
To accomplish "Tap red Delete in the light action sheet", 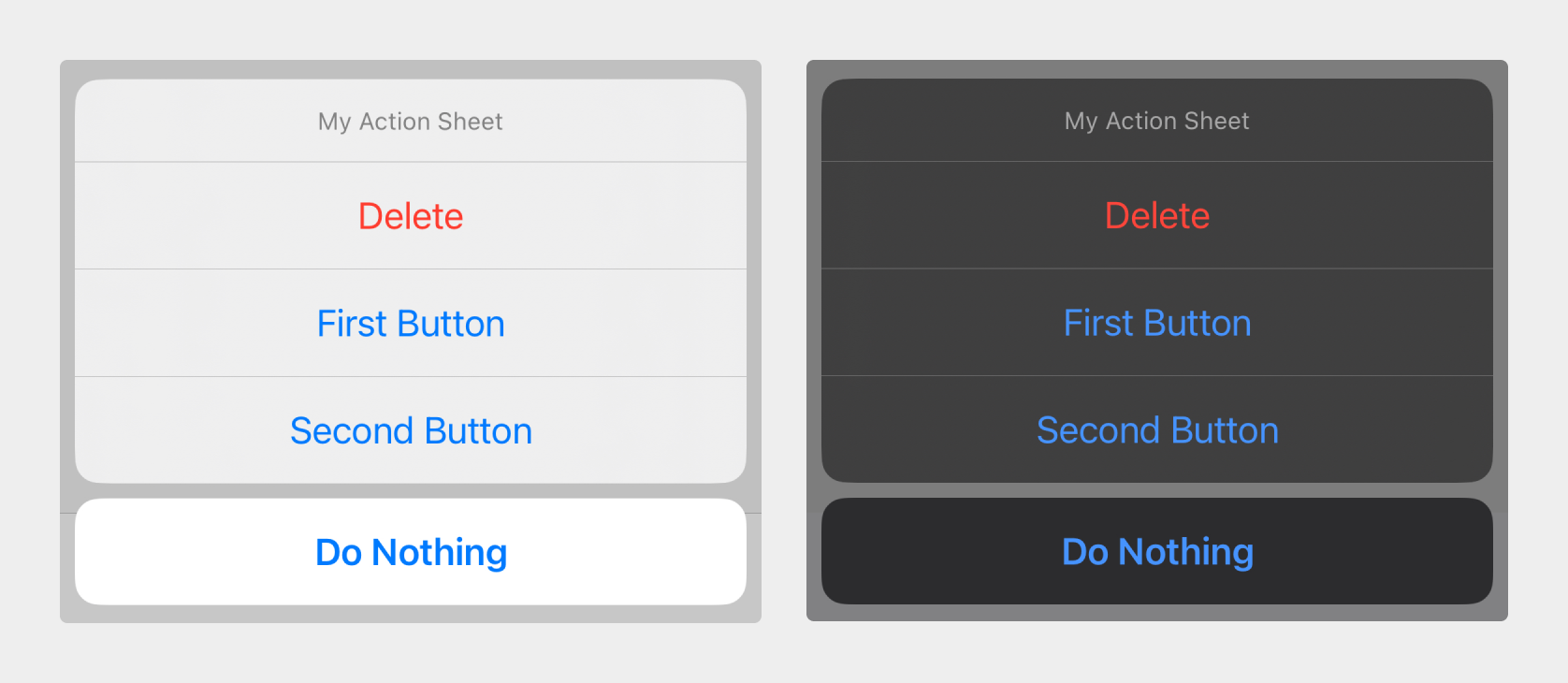I will tap(411, 216).
